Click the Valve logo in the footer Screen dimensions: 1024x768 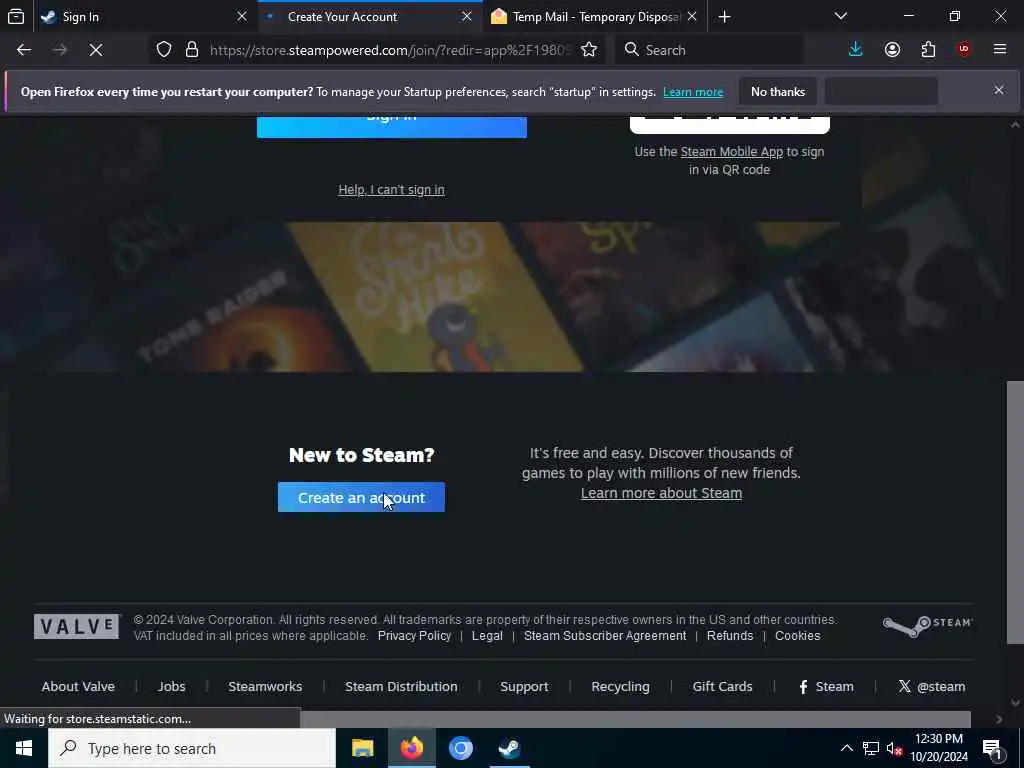pos(77,627)
